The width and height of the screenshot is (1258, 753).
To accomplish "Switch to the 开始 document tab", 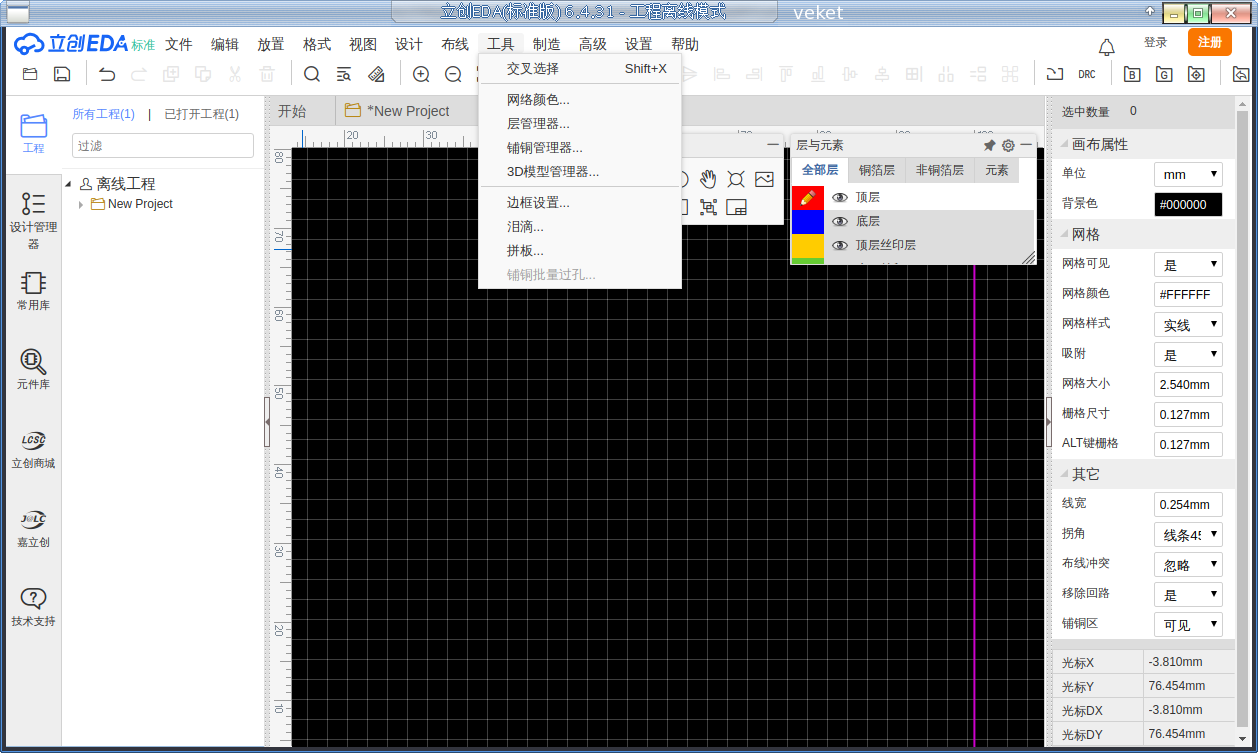I will pos(292,111).
